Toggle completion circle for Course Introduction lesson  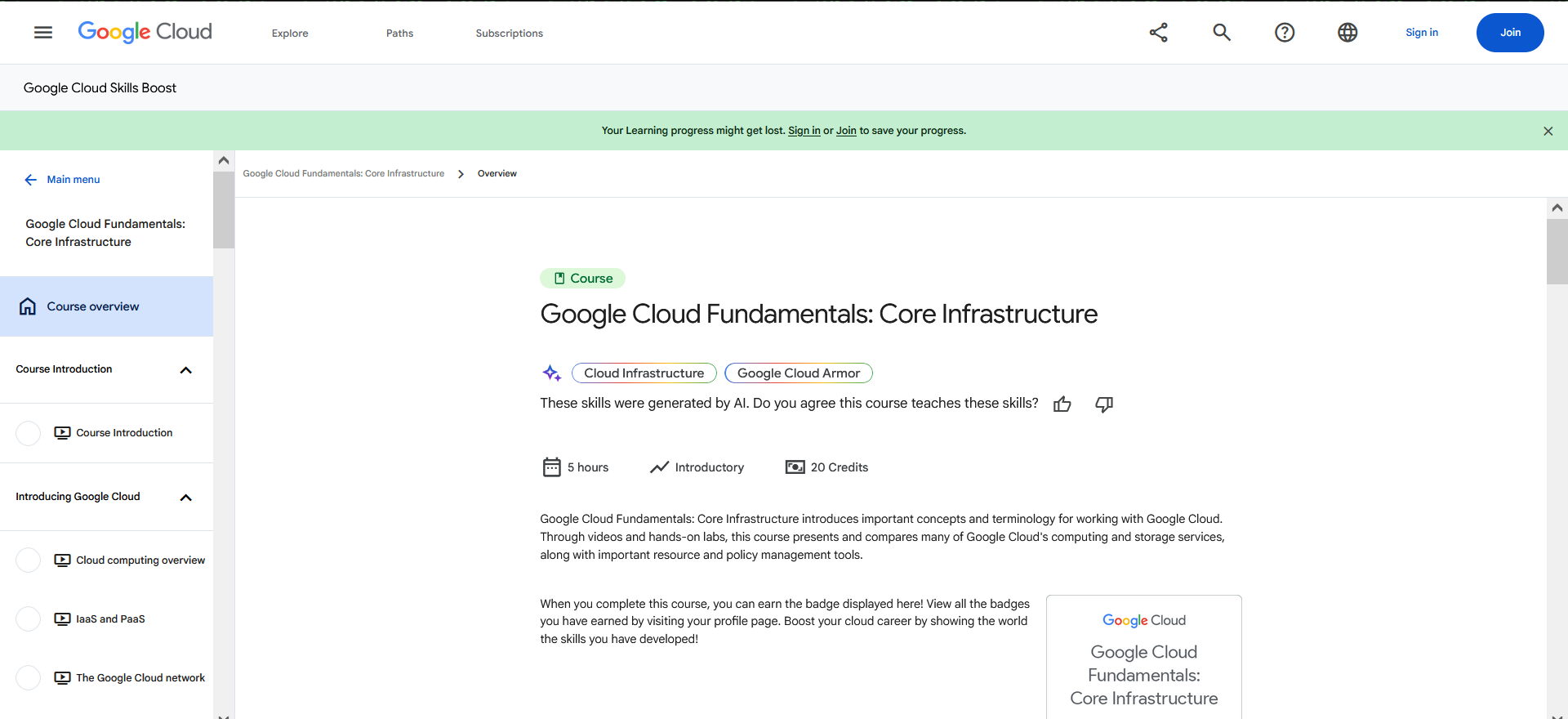coord(29,433)
